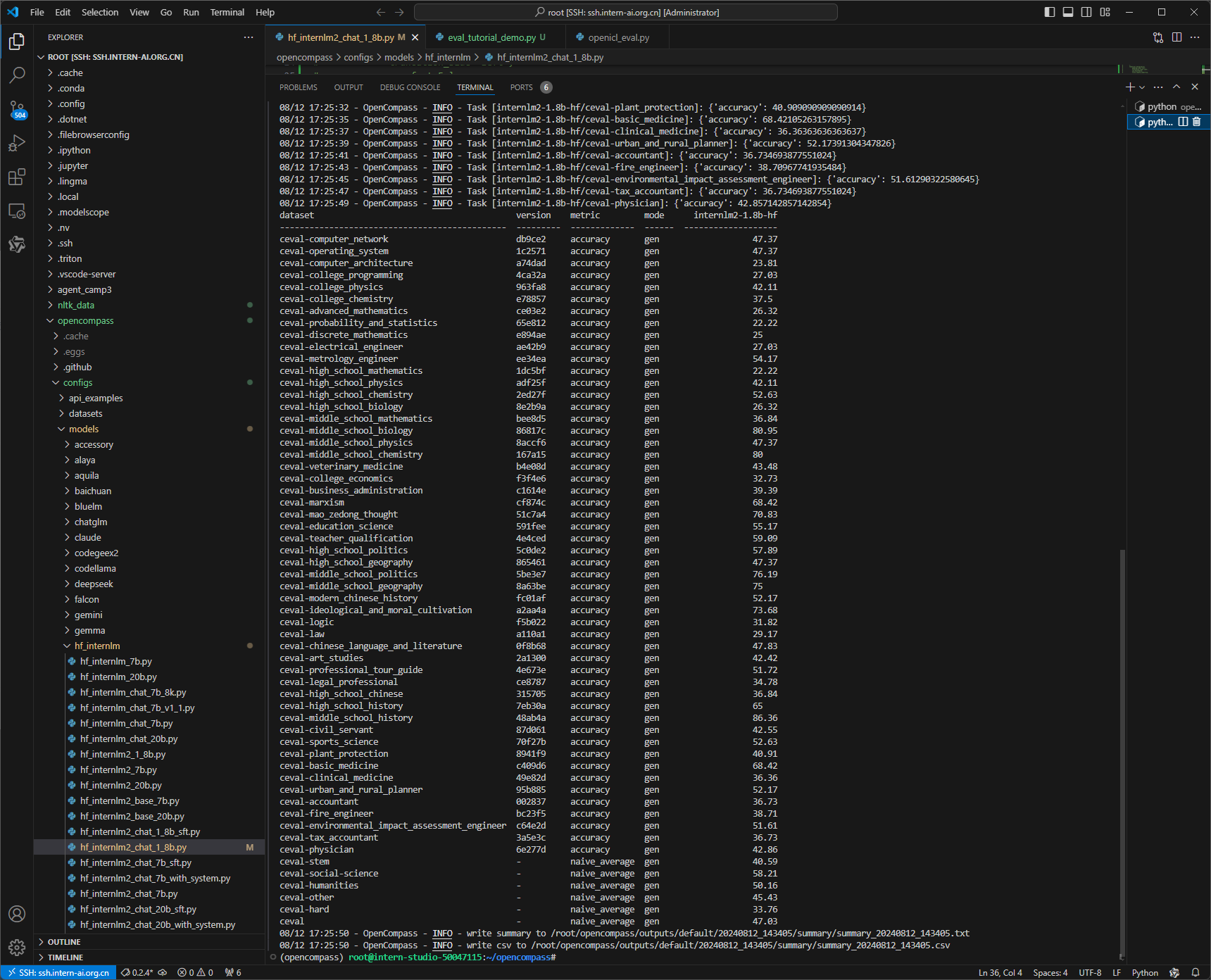
Task: Close the terminal panel
Action: [1195, 87]
